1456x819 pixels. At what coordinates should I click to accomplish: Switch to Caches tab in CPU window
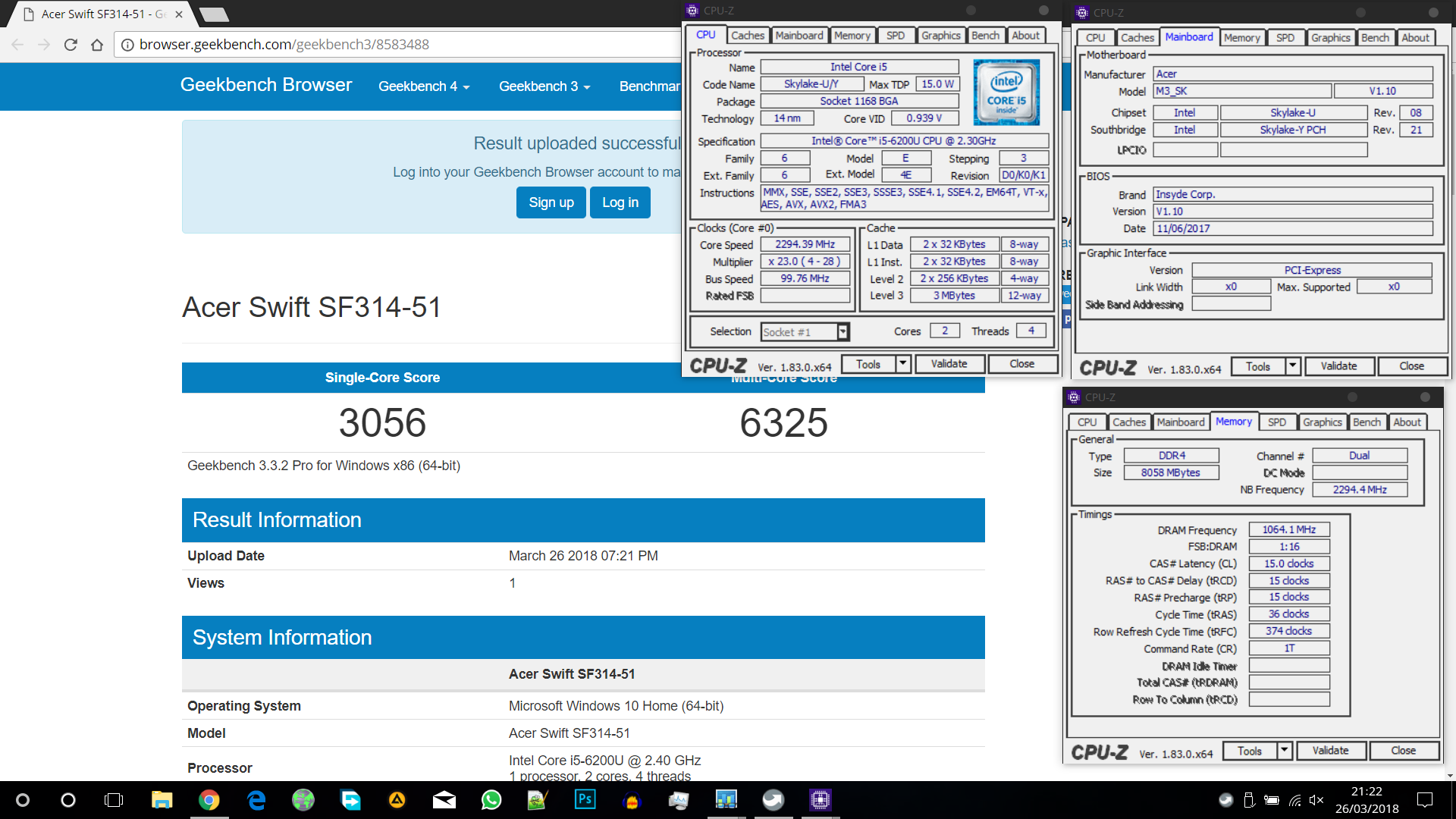click(x=748, y=36)
